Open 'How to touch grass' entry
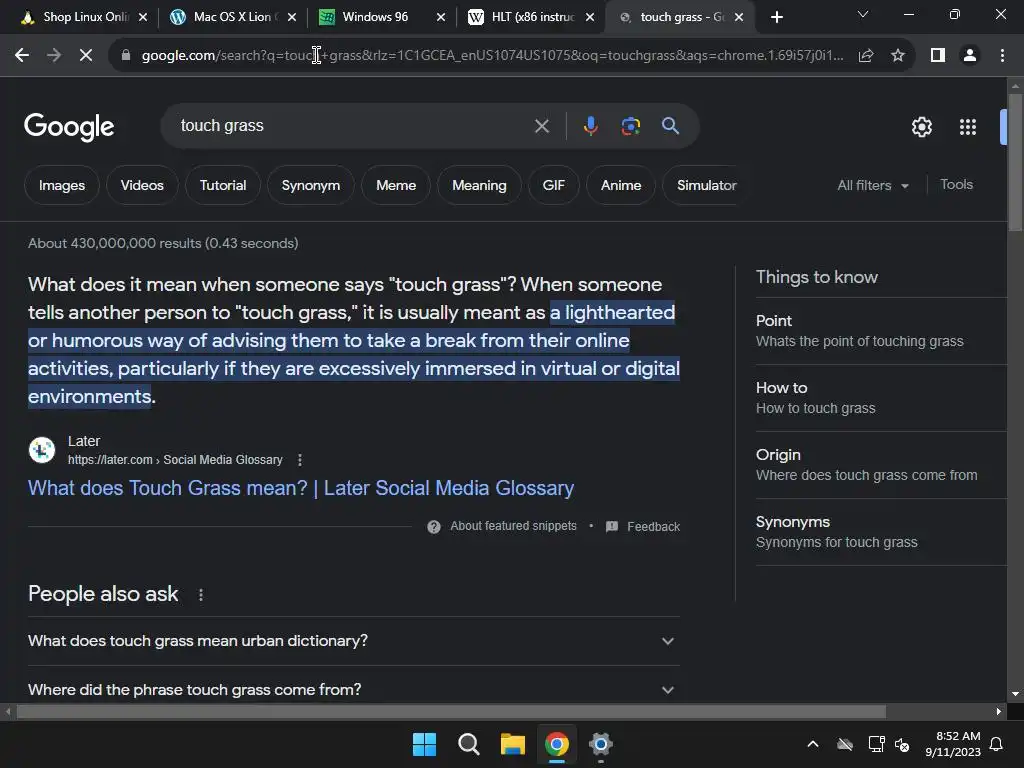 tap(881, 398)
